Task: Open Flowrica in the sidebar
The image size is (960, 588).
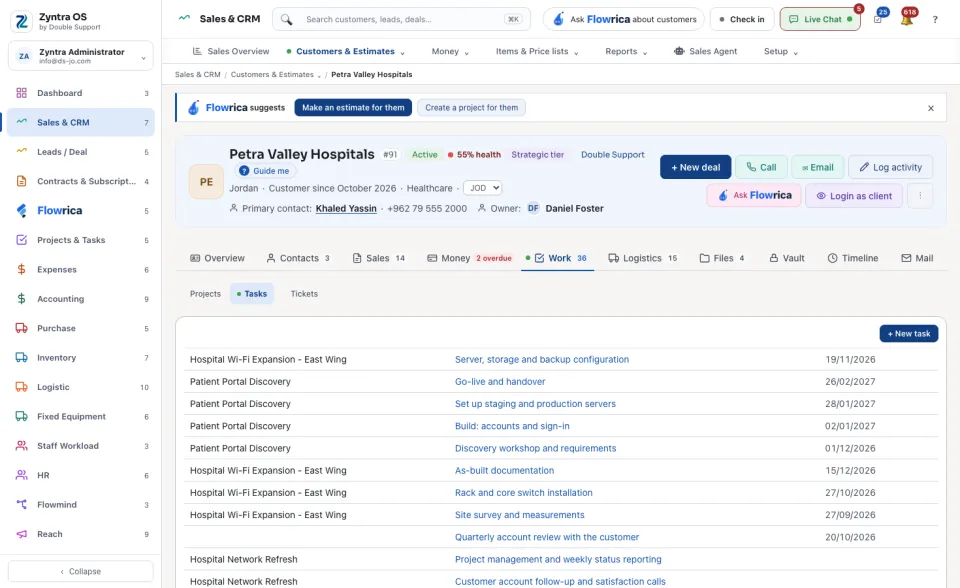Action: 80,211
